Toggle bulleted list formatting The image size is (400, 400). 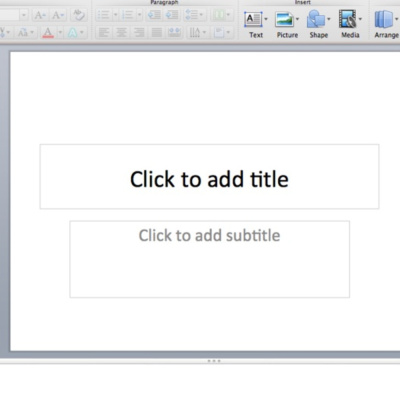click(103, 15)
